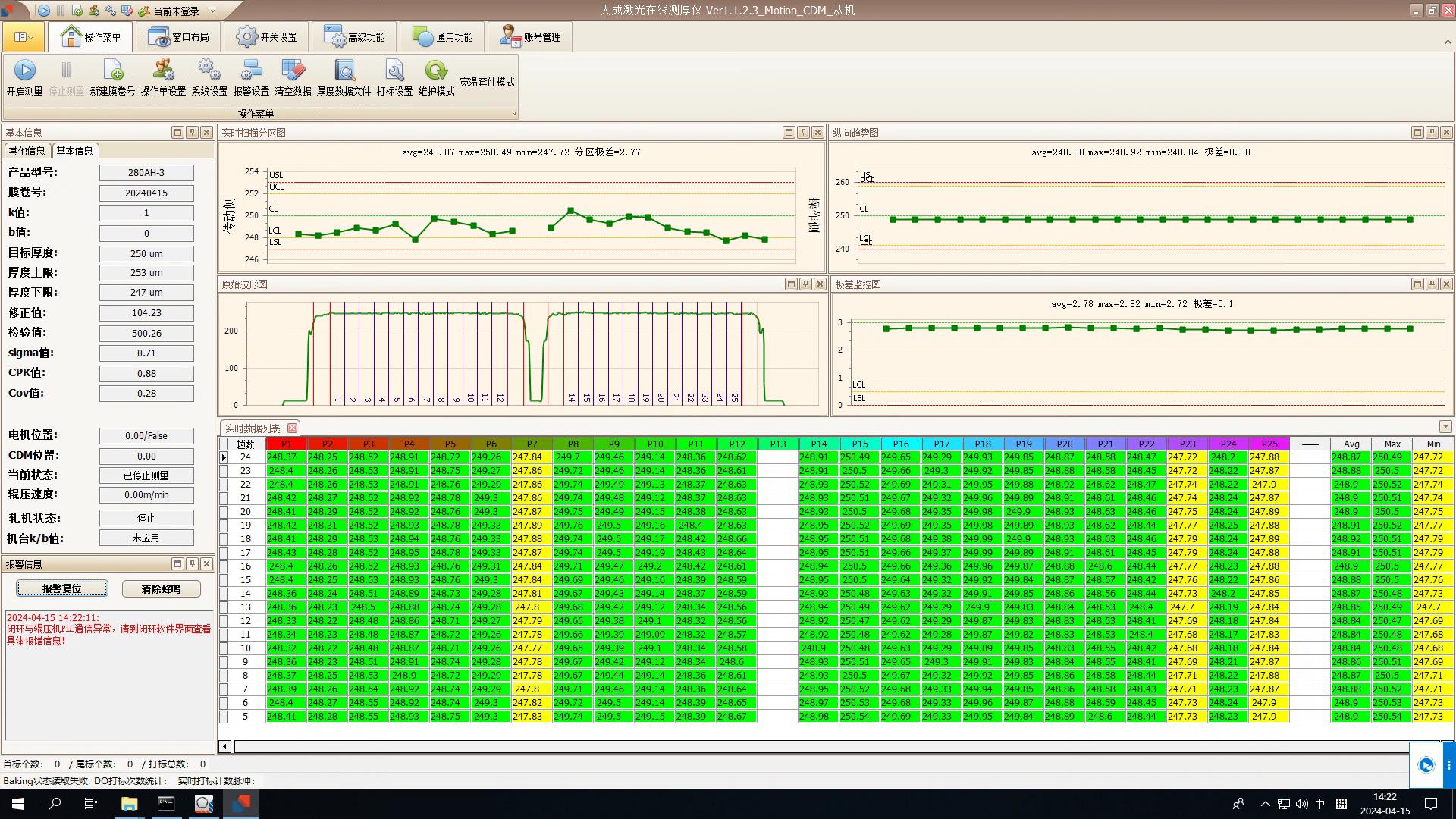Image resolution: width=1456 pixels, height=819 pixels.
Task: Open 系统设置 system settings
Action: (209, 71)
